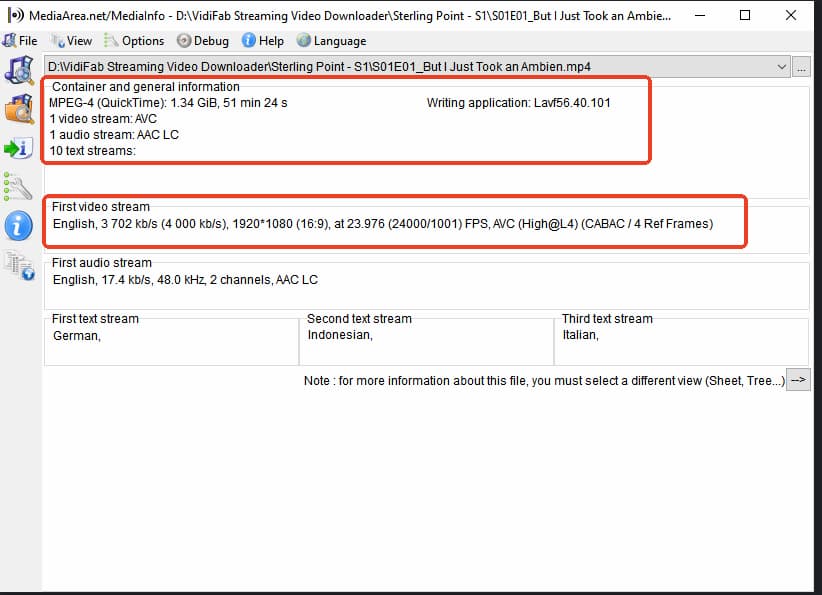Open the Options menu

134,41
